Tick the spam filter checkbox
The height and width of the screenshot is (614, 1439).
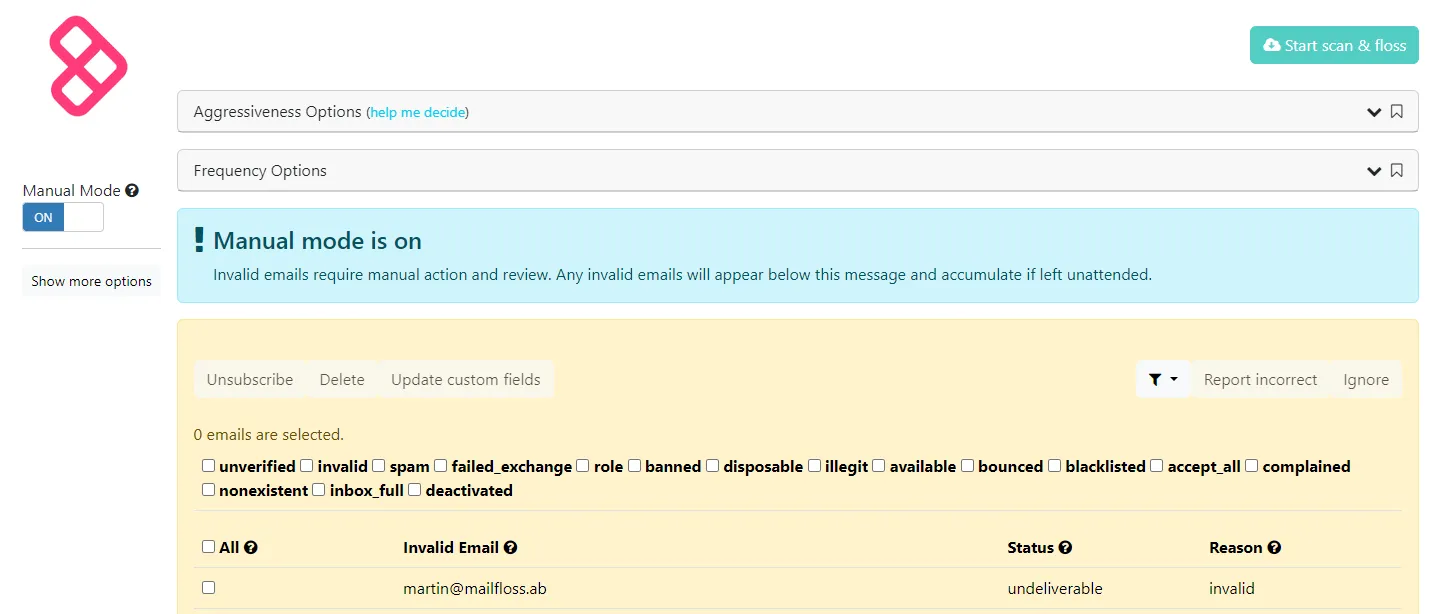(x=378, y=465)
